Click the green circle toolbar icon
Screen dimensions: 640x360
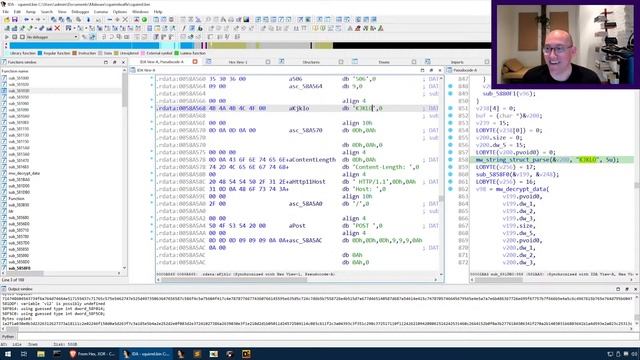144,20
